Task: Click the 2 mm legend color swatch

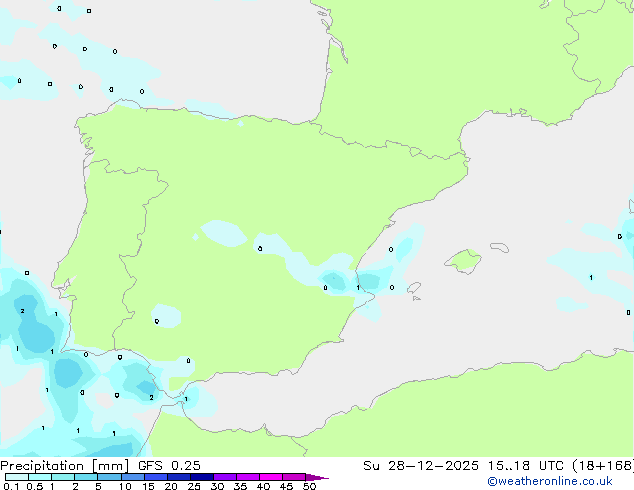Action: pyautogui.click(x=86, y=477)
